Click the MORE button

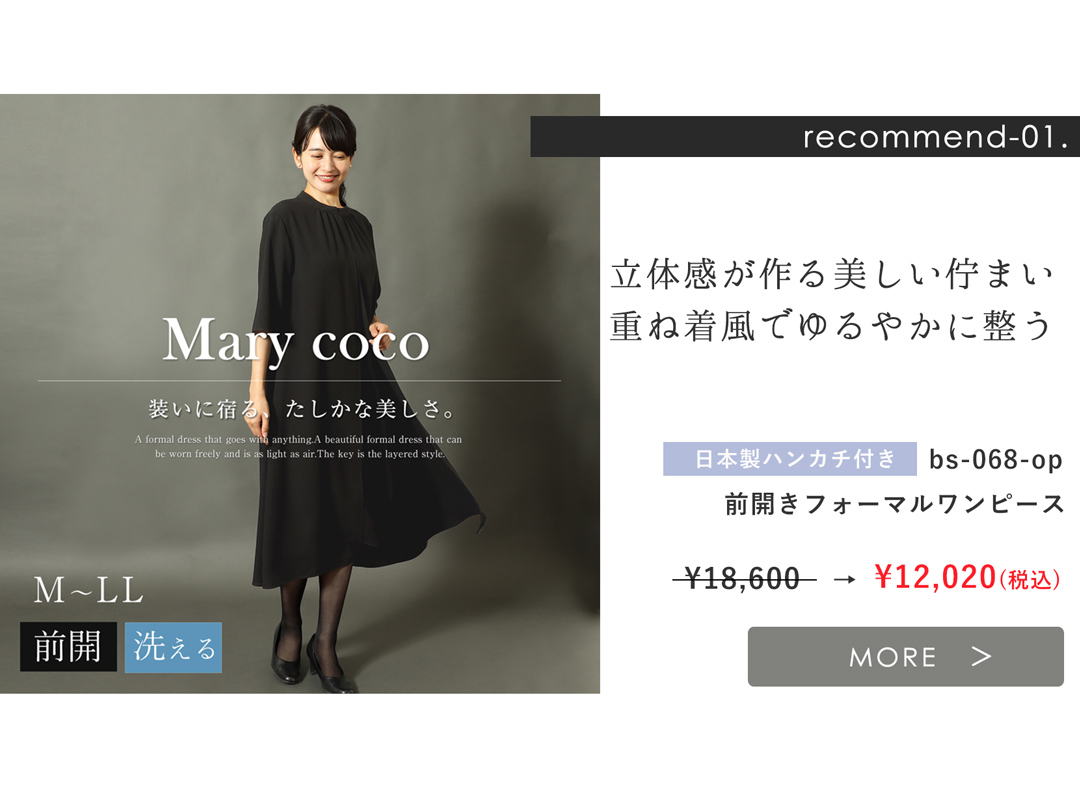tap(905, 656)
